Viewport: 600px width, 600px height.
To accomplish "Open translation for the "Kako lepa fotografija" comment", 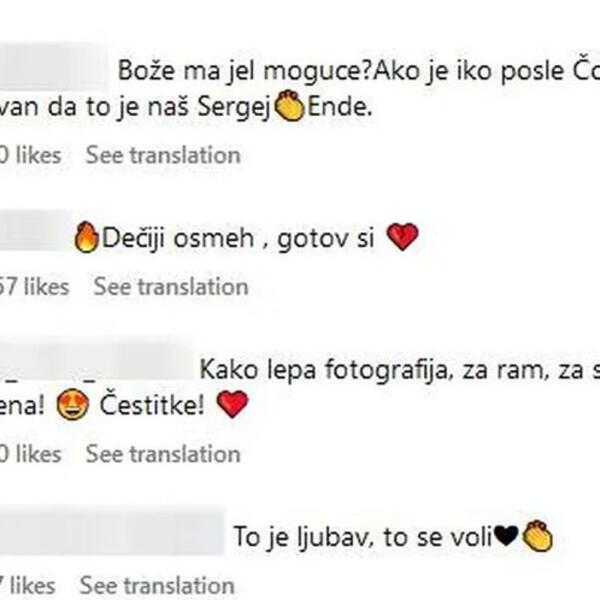I will [x=162, y=454].
